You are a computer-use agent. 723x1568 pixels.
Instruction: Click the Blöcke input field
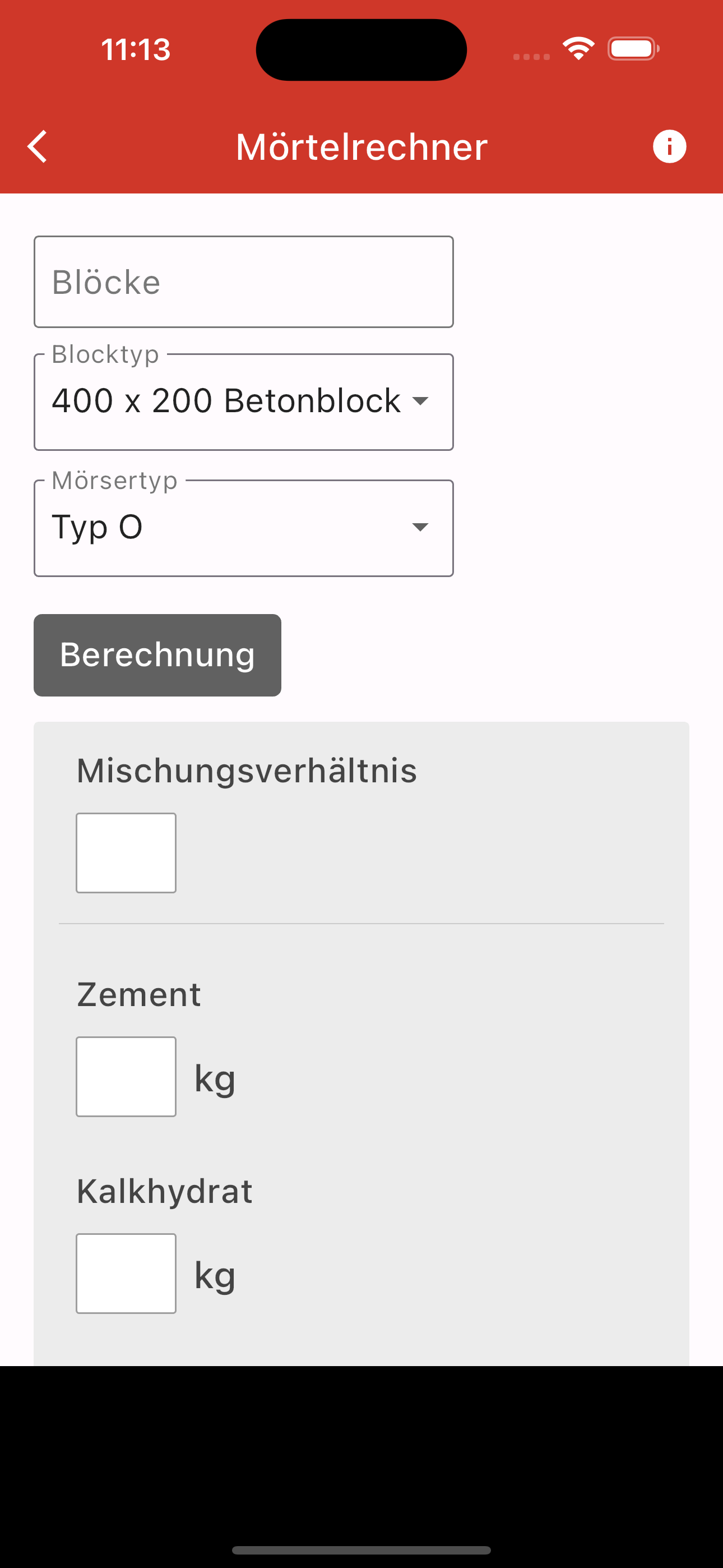[243, 282]
